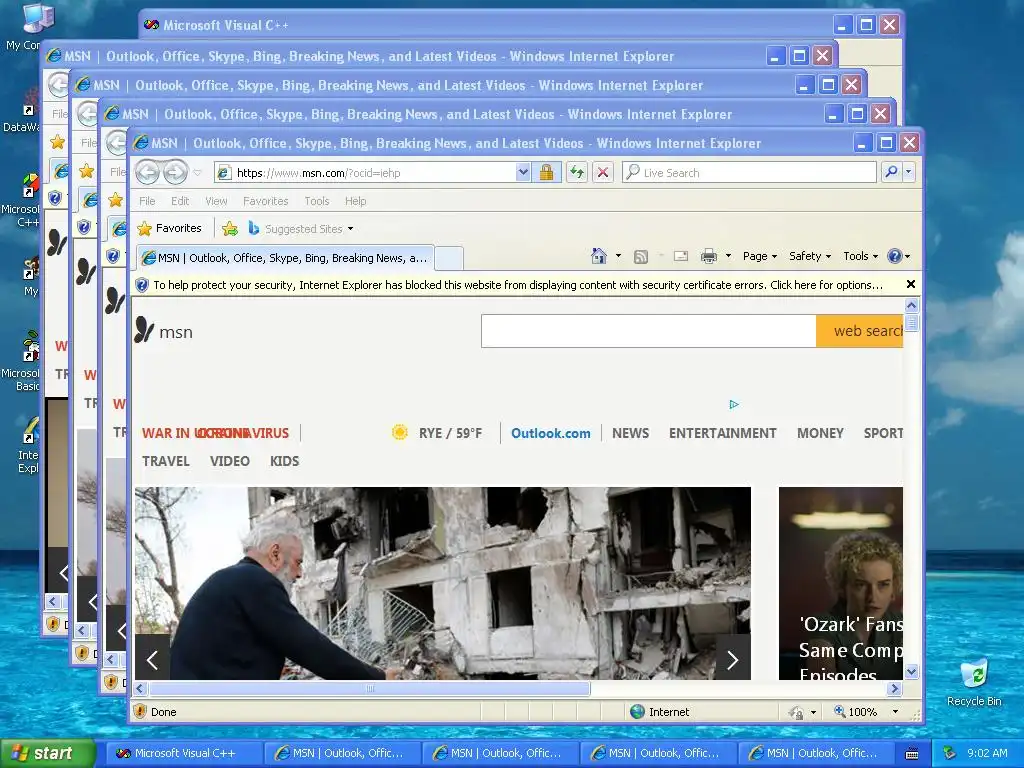This screenshot has width=1024, height=768.
Task: Click the MSN web search text box
Action: click(x=648, y=331)
